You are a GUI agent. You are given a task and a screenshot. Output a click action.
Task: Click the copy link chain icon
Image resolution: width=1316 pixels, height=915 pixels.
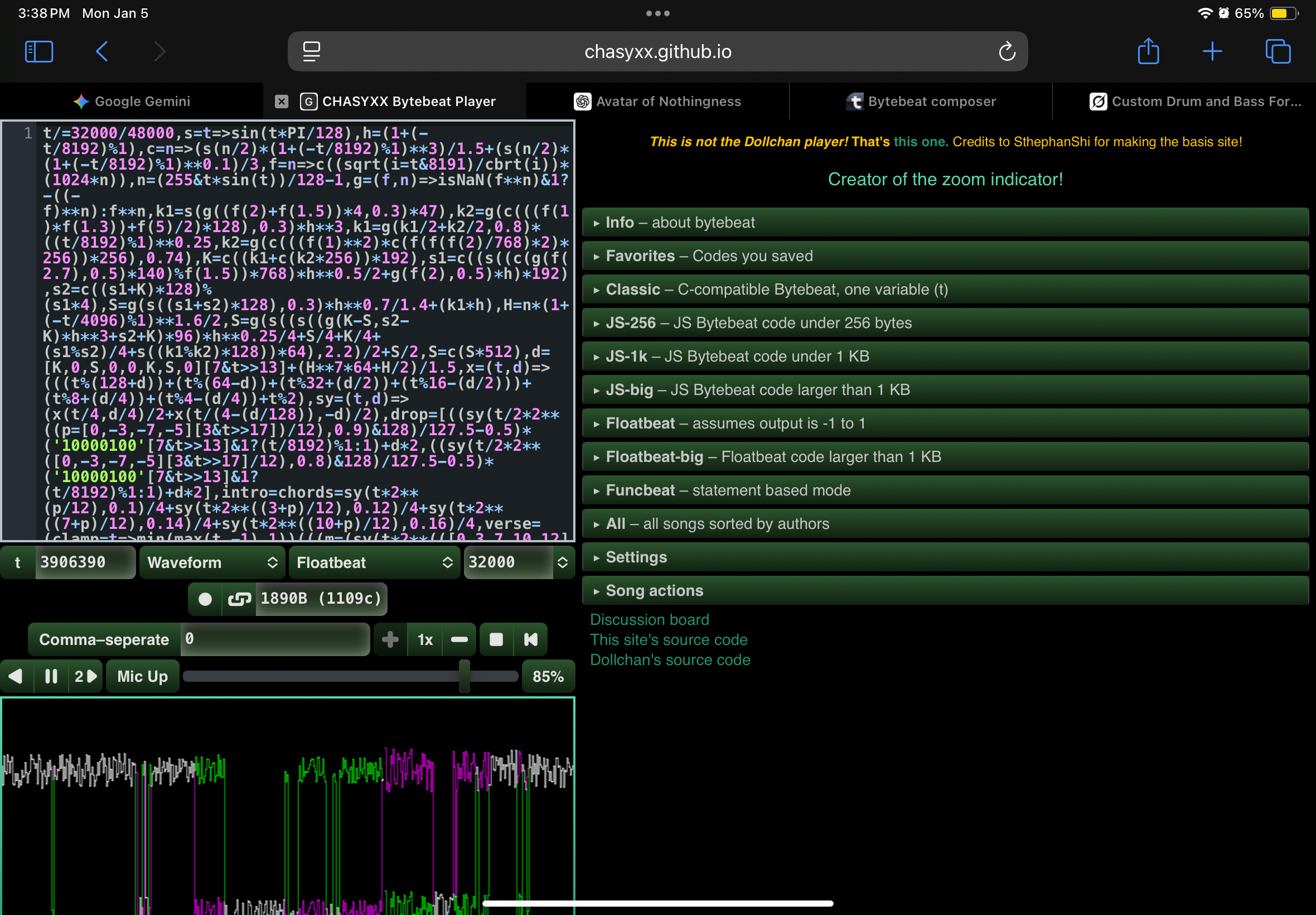click(239, 599)
